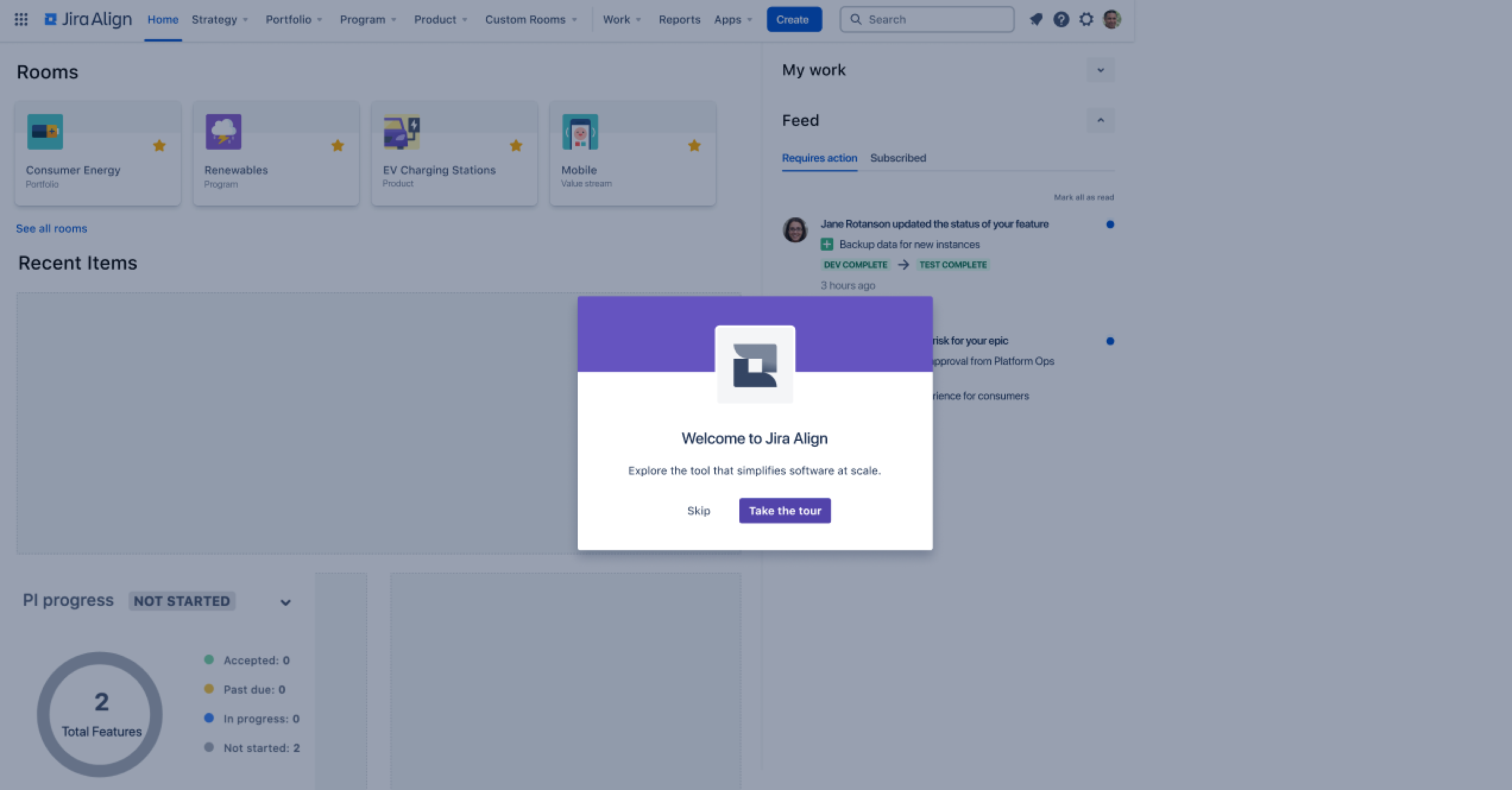1512x790 pixels.
Task: Click the Past due: 0 legend entry
Action: point(245,690)
